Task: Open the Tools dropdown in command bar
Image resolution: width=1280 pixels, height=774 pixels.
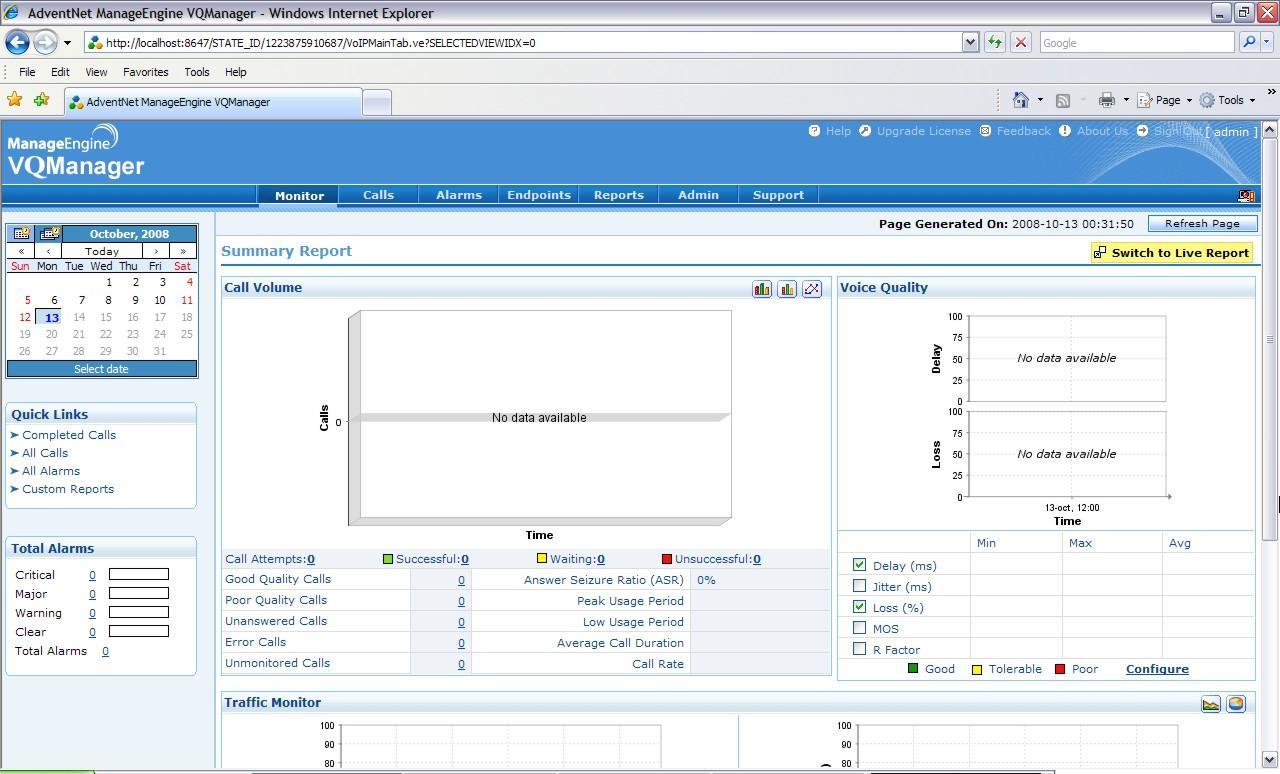Action: pyautogui.click(x=1227, y=100)
